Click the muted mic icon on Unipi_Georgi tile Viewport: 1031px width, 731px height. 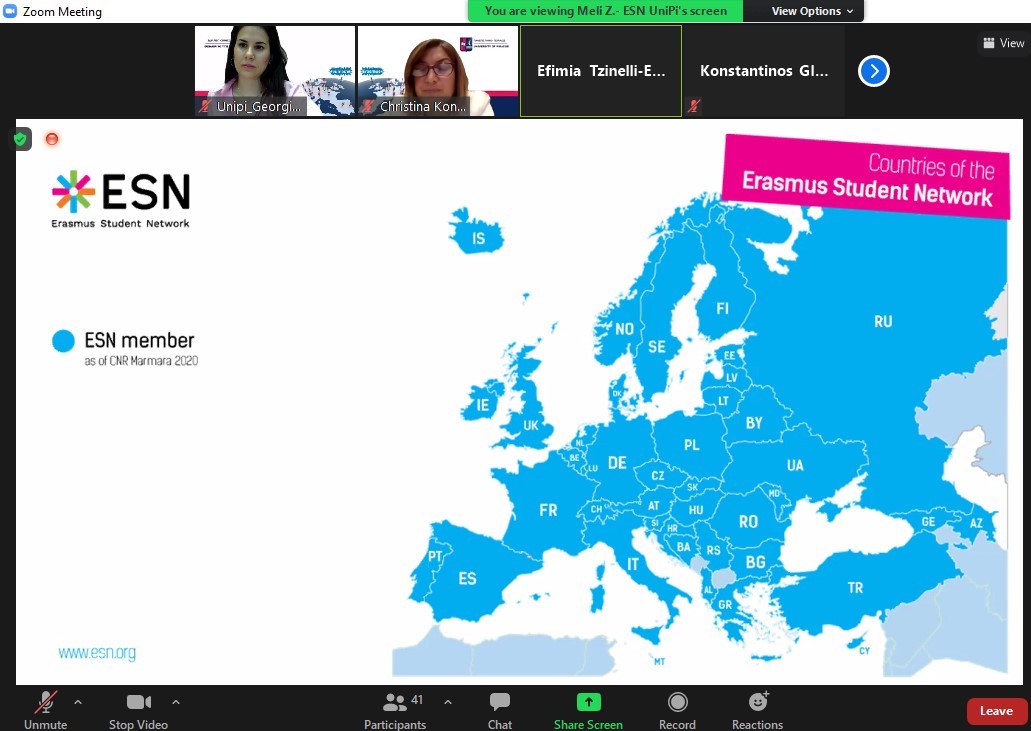click(205, 106)
